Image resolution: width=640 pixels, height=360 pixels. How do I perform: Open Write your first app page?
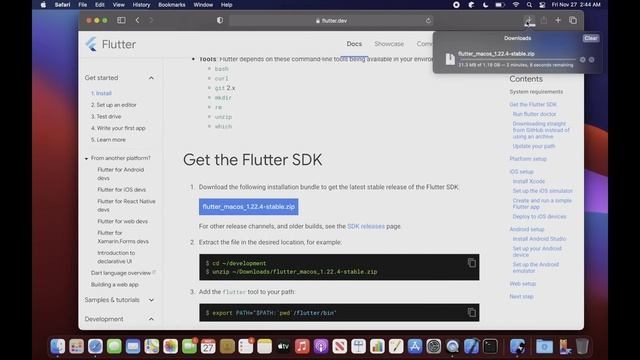pos(118,128)
